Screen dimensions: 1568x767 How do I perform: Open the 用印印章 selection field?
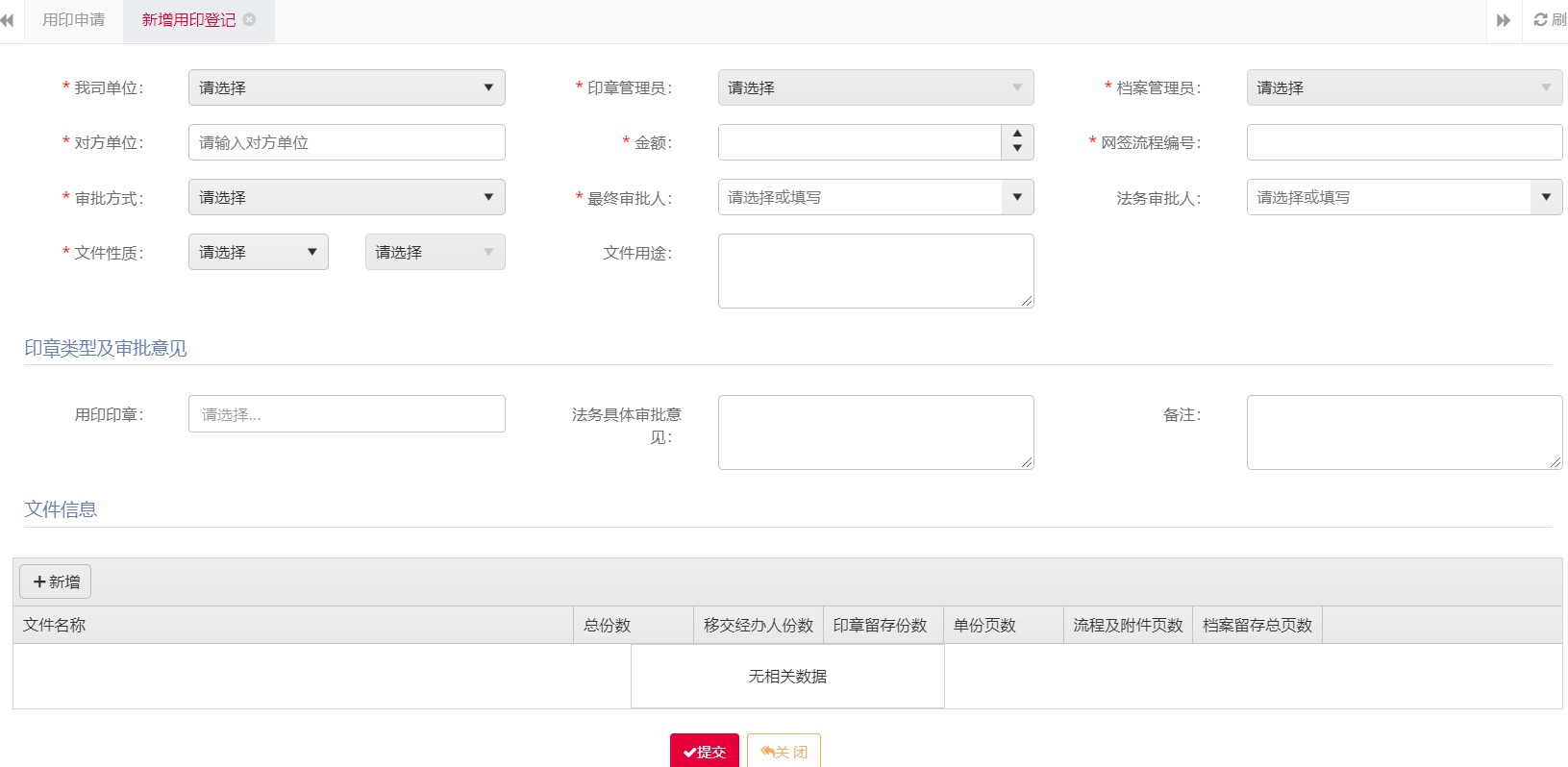pos(346,414)
